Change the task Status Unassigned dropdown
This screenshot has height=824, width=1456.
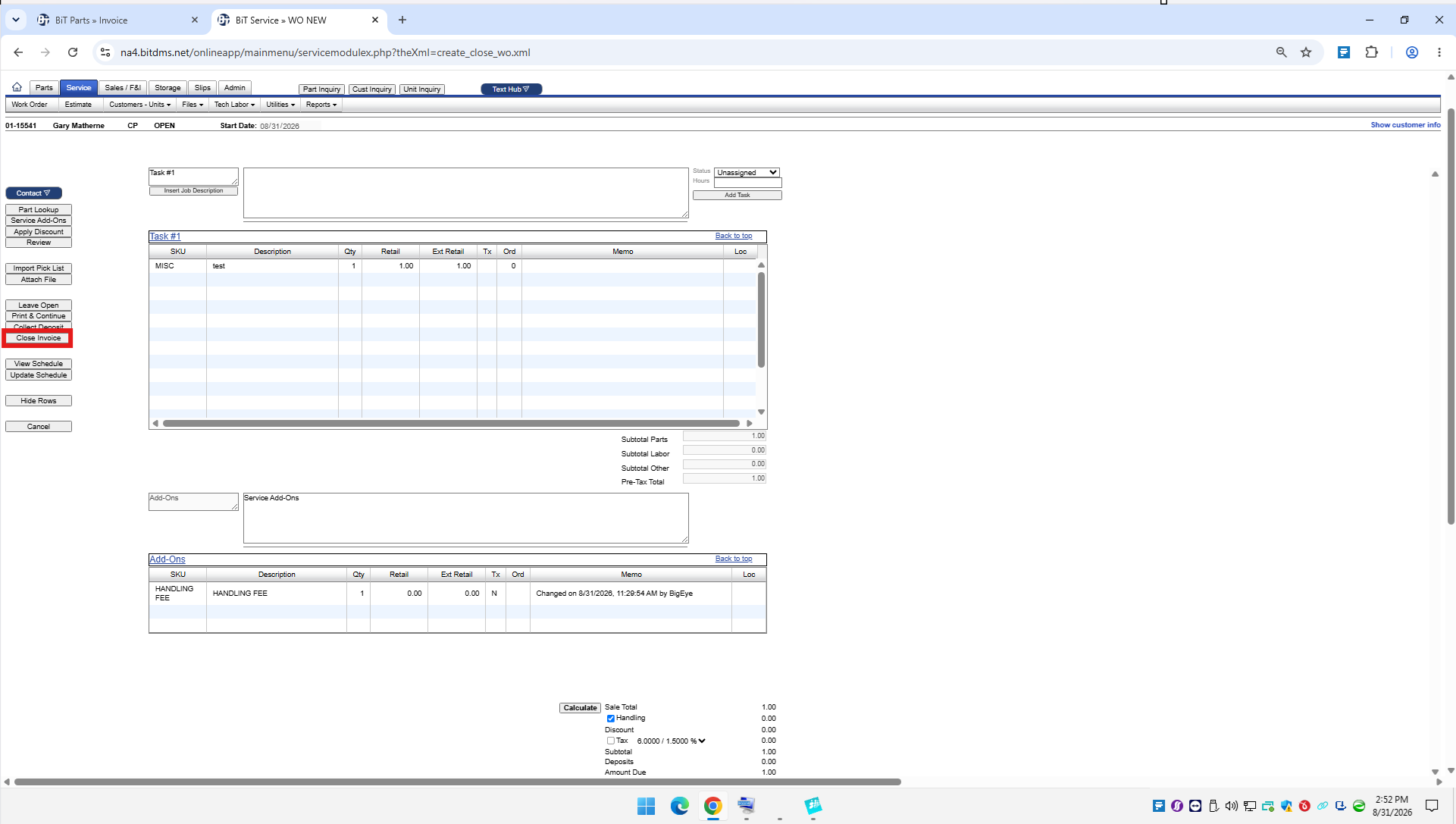tap(747, 173)
